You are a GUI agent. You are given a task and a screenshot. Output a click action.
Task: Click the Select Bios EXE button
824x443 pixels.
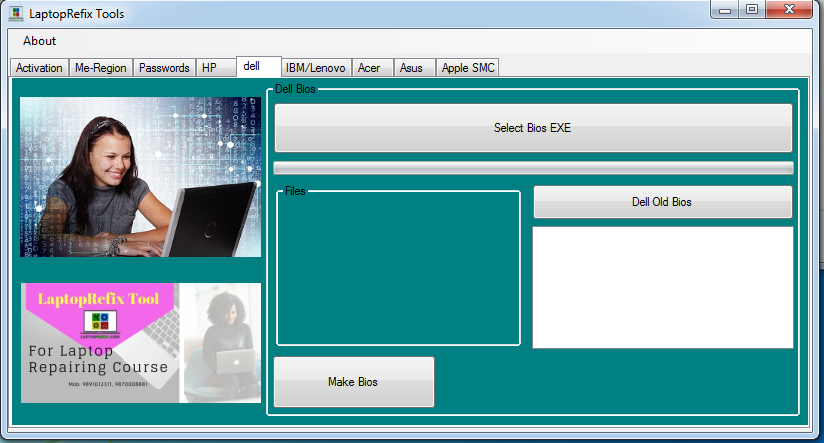533,128
